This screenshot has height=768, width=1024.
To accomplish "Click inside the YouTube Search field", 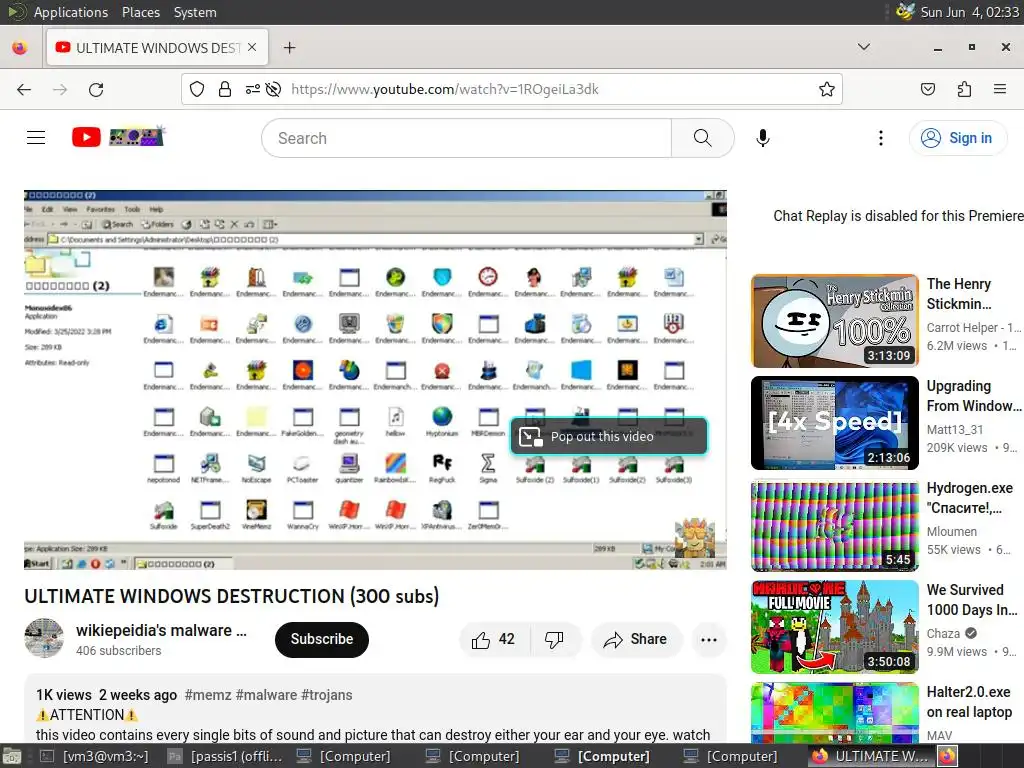I will coord(467,138).
